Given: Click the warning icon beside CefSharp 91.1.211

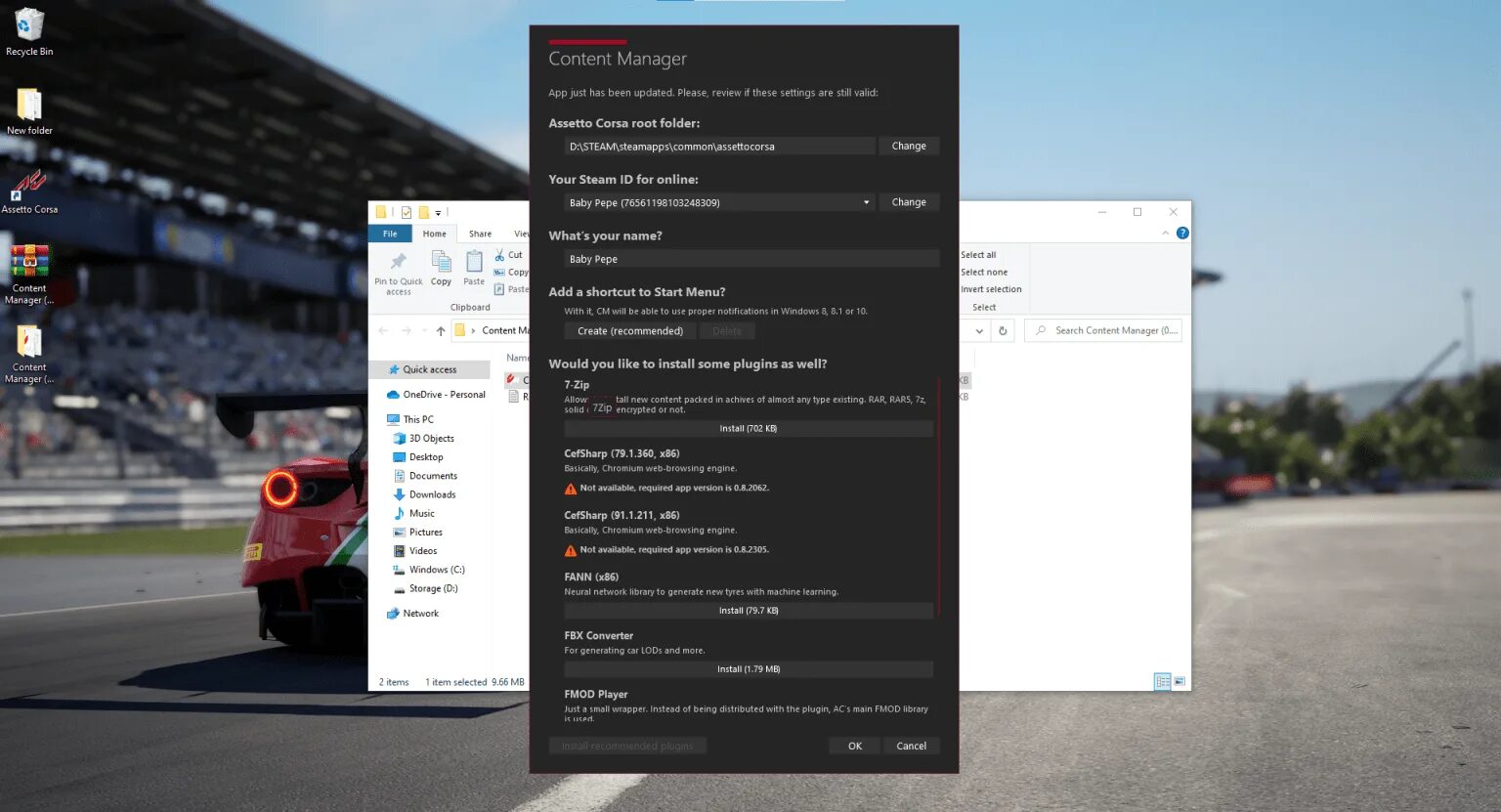Looking at the screenshot, I should click(571, 550).
